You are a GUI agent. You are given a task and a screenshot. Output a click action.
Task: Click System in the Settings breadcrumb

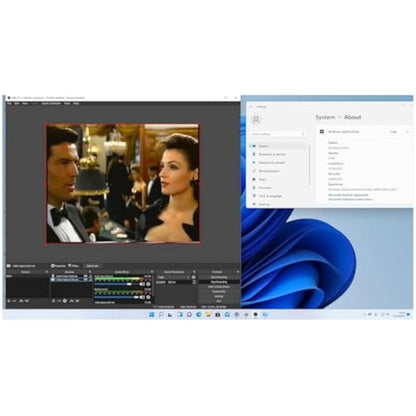[325, 117]
